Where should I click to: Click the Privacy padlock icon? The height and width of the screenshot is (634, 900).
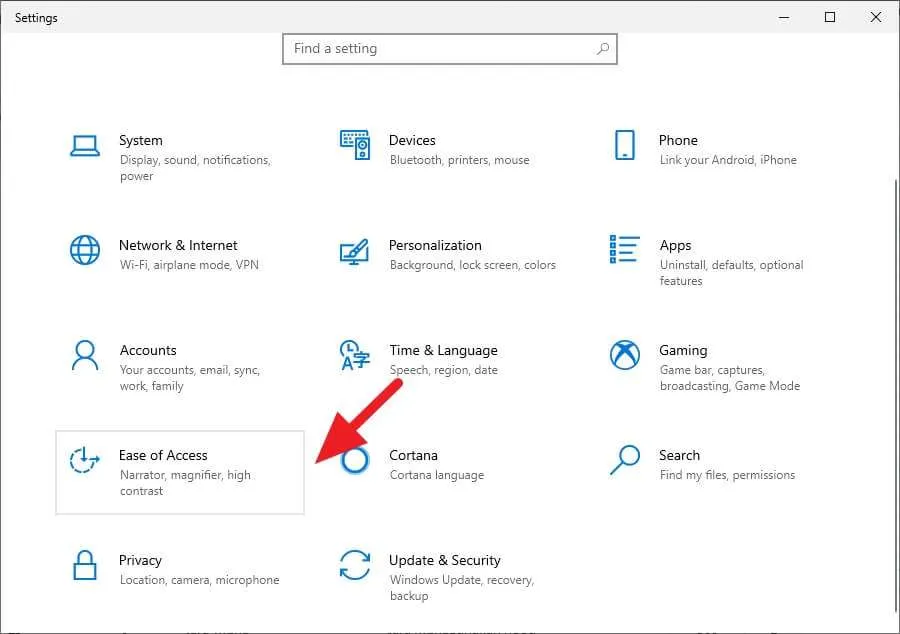[85, 565]
